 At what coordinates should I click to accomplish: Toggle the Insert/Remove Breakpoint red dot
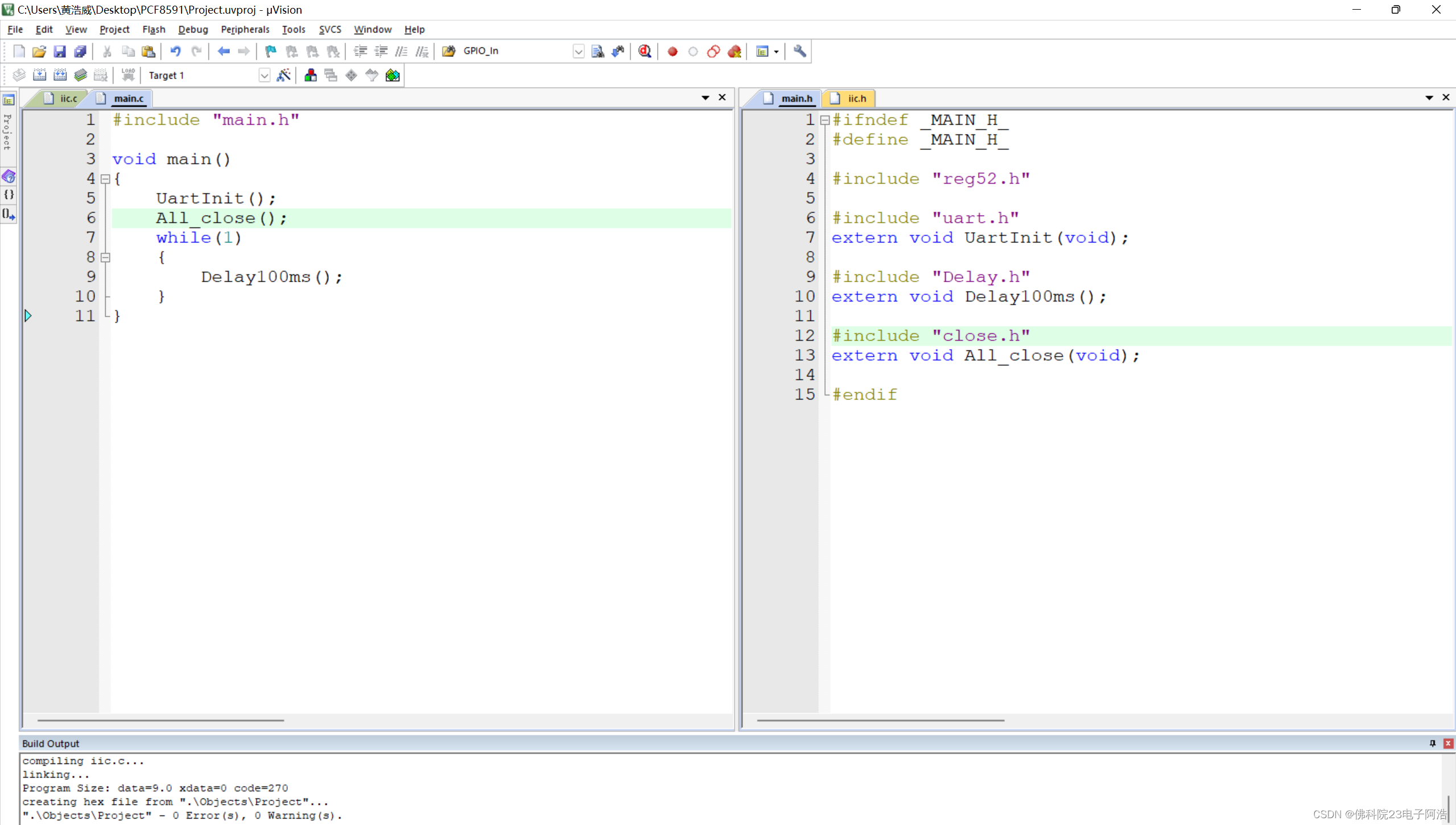(672, 51)
